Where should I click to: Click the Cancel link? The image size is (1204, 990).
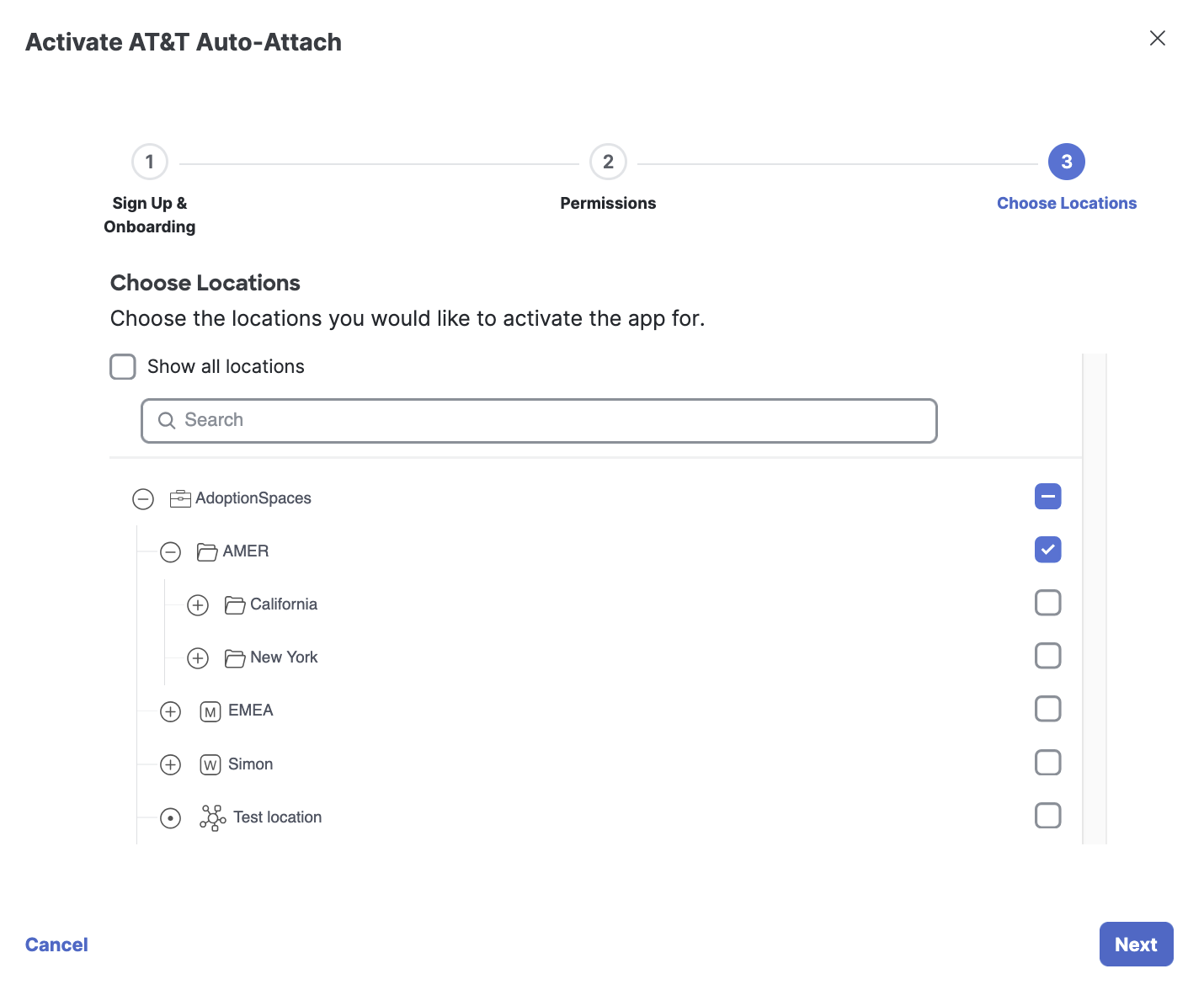click(56, 945)
